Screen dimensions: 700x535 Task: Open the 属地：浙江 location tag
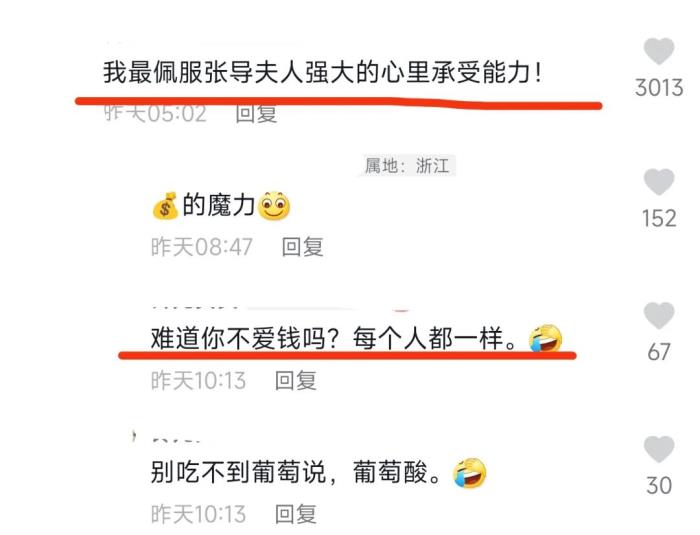pos(407,166)
